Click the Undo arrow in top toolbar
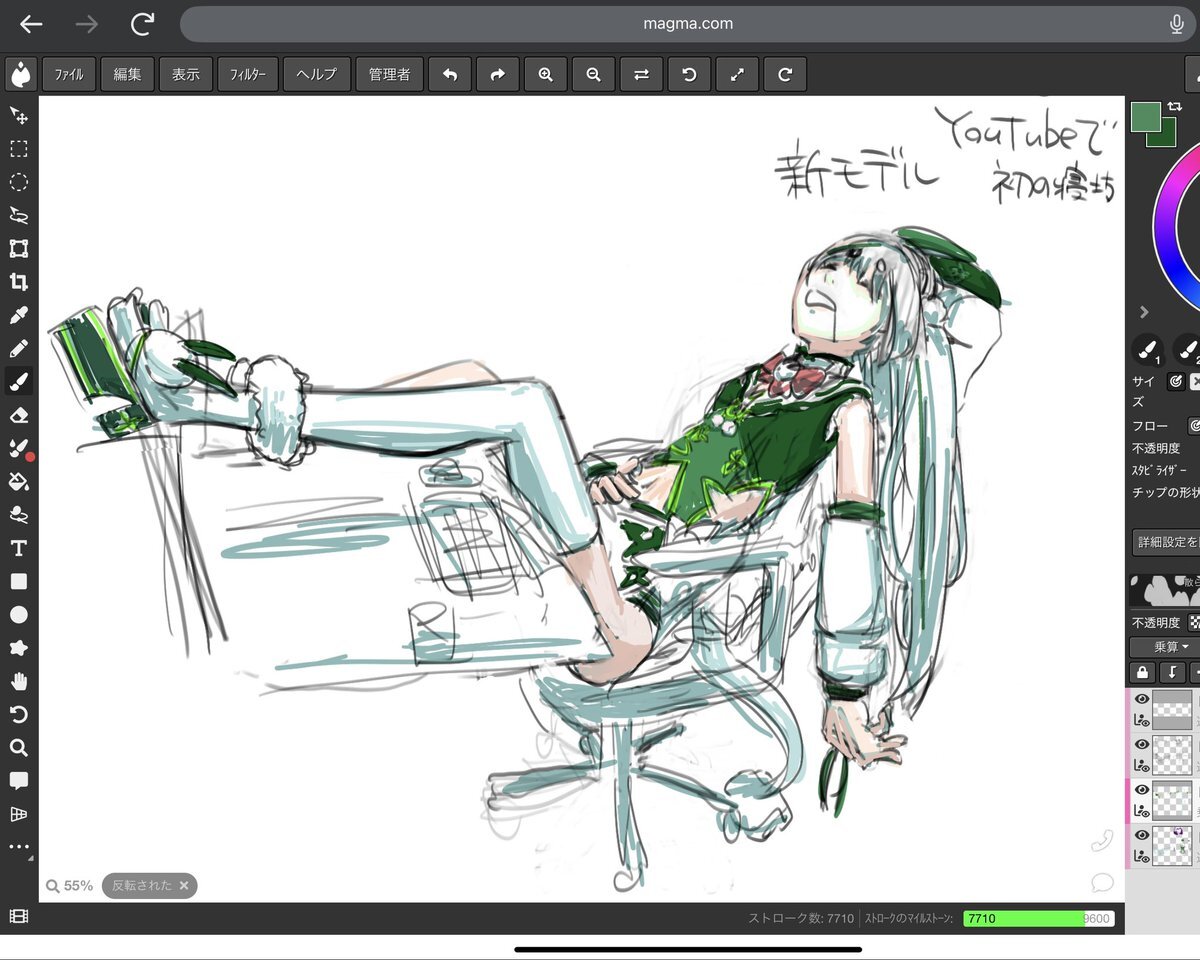The height and width of the screenshot is (960, 1200). pyautogui.click(x=450, y=74)
